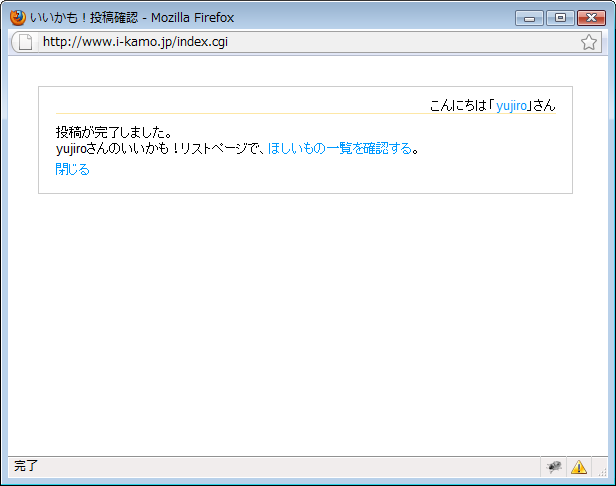
Task: Click the Firefox logo in title bar
Action: tap(18, 18)
